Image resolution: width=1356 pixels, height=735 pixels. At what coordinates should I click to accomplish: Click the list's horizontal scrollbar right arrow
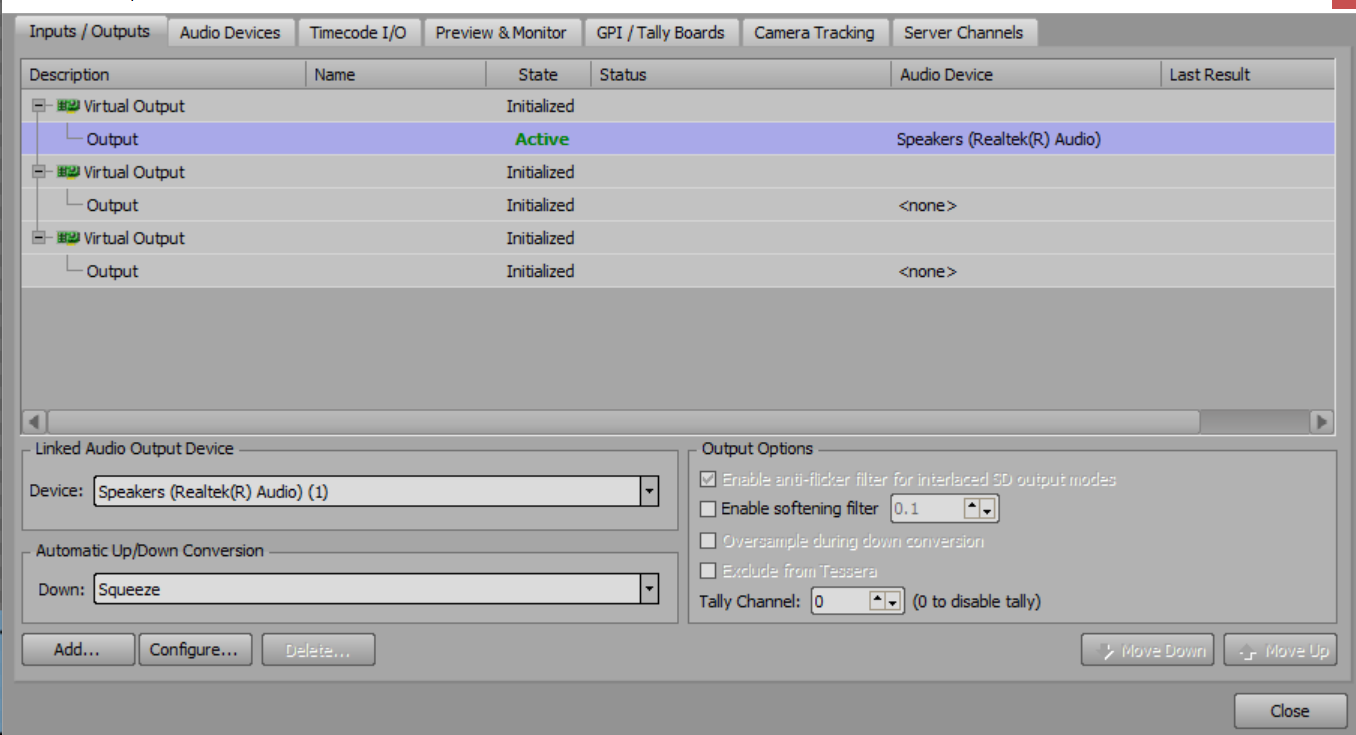coord(1322,421)
